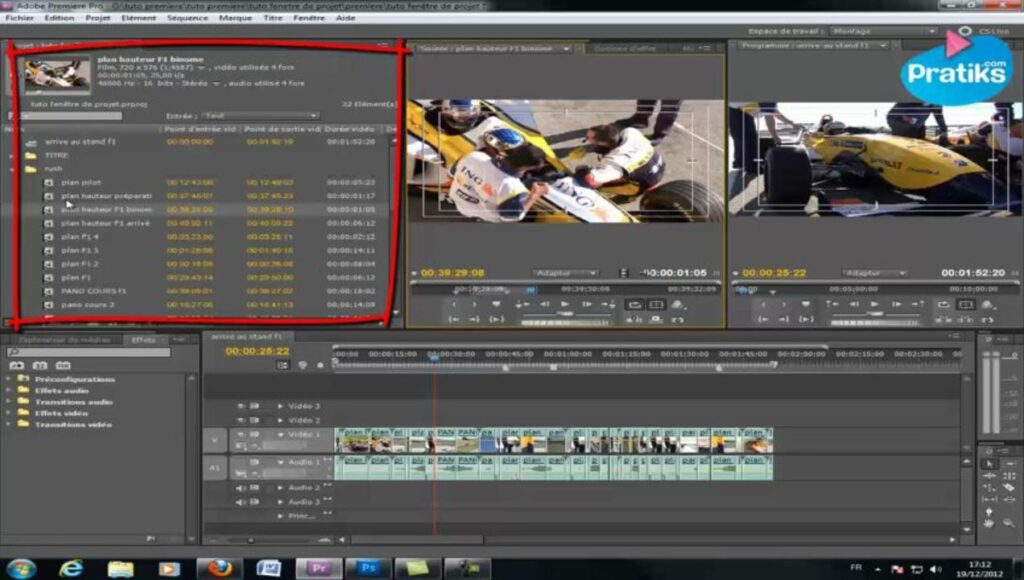Add unnumbered marker in Source monitor

coord(496,304)
